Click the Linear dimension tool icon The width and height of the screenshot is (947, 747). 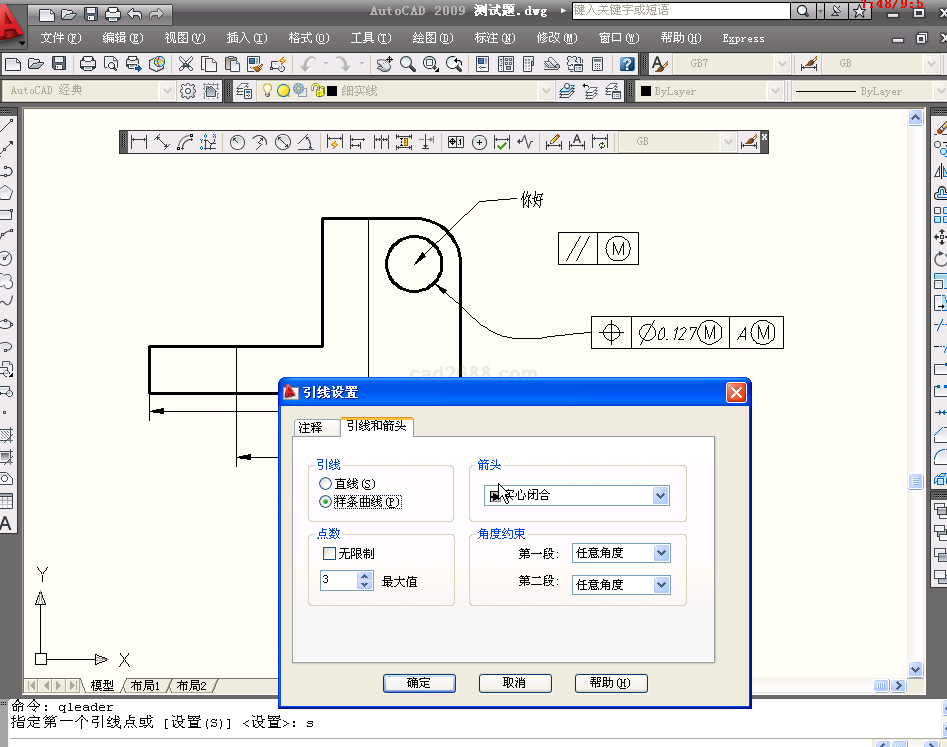coord(138,142)
